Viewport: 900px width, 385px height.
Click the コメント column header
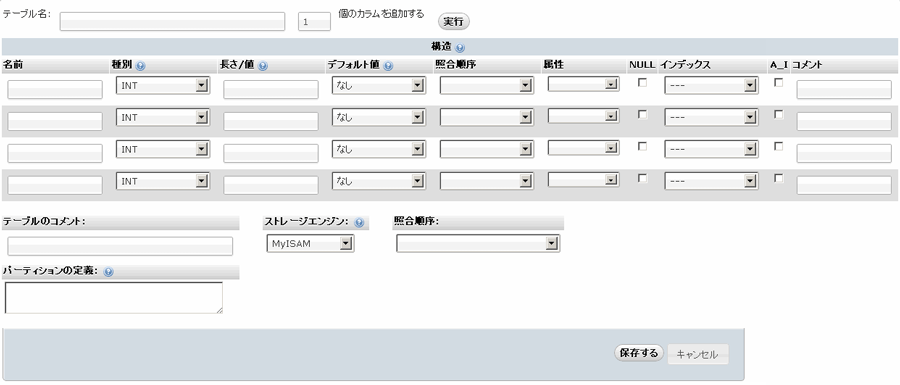pos(807,65)
